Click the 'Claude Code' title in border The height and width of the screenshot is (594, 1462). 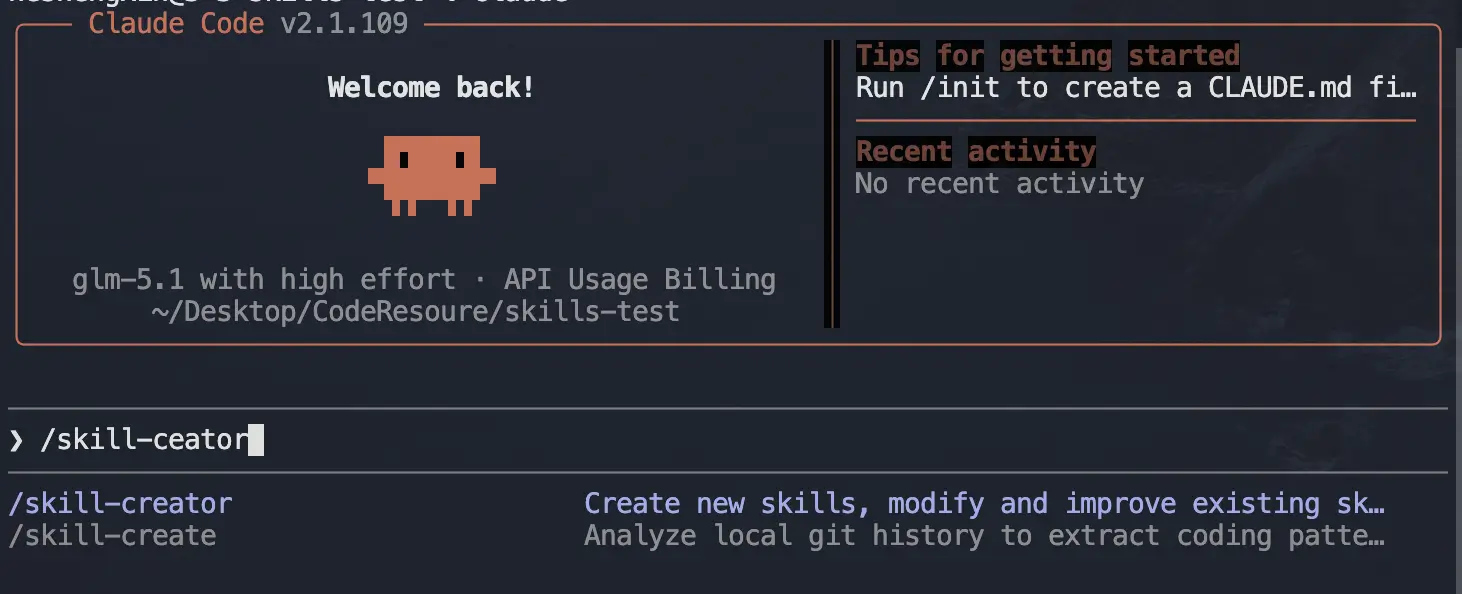[x=176, y=23]
